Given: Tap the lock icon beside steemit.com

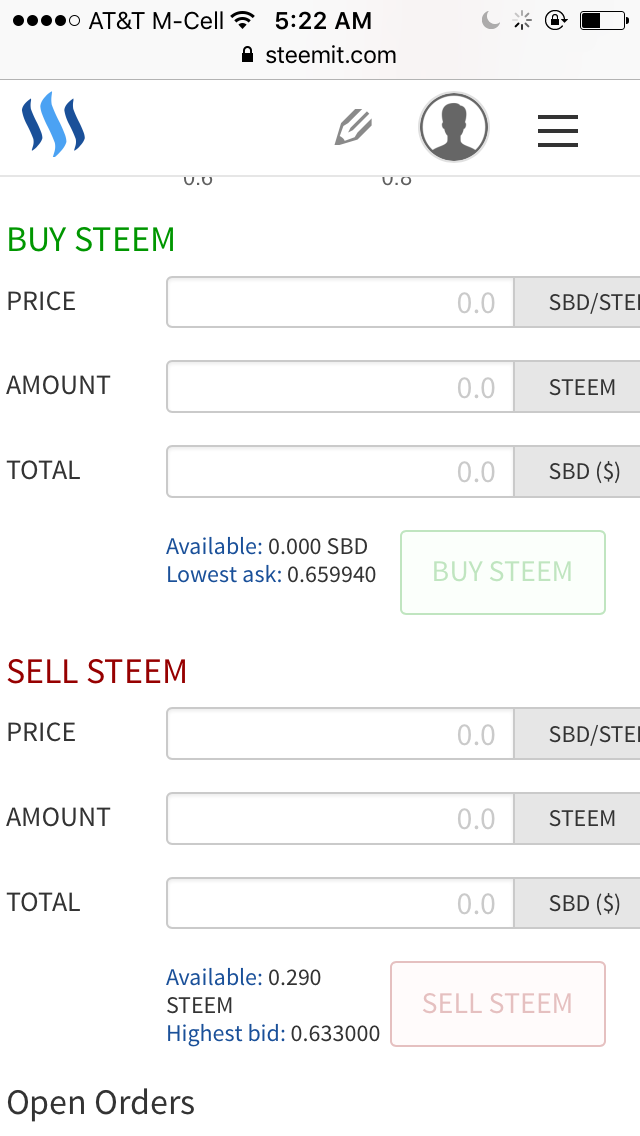Looking at the screenshot, I should 247,55.
